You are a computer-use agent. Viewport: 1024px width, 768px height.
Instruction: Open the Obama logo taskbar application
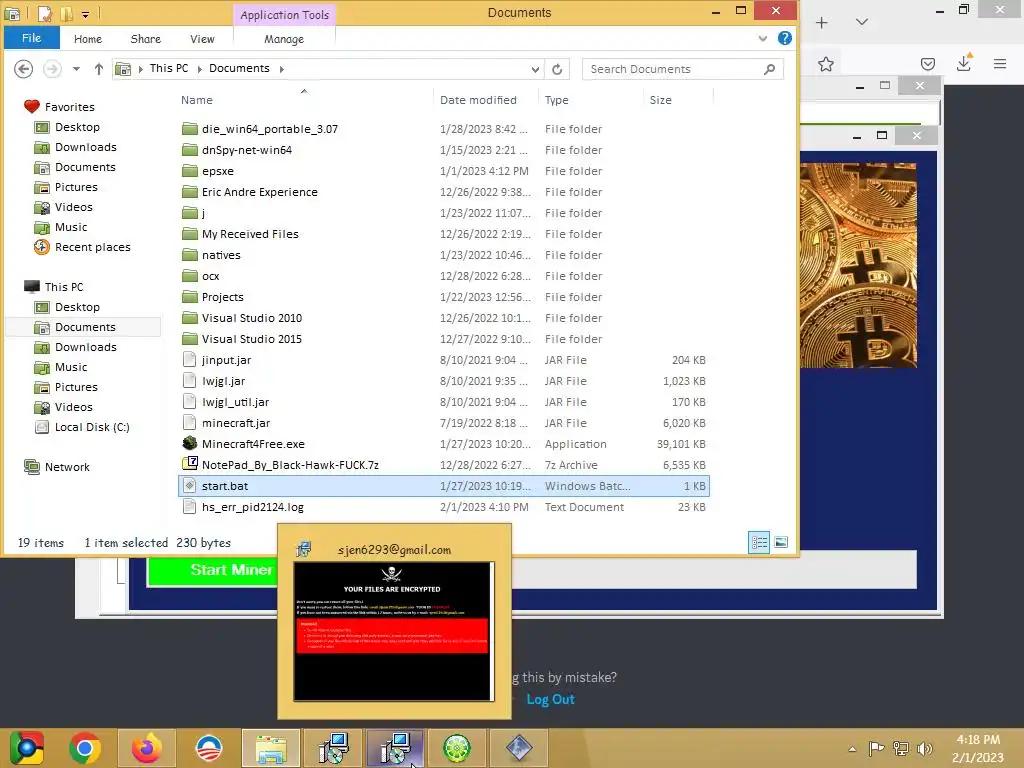(209, 748)
